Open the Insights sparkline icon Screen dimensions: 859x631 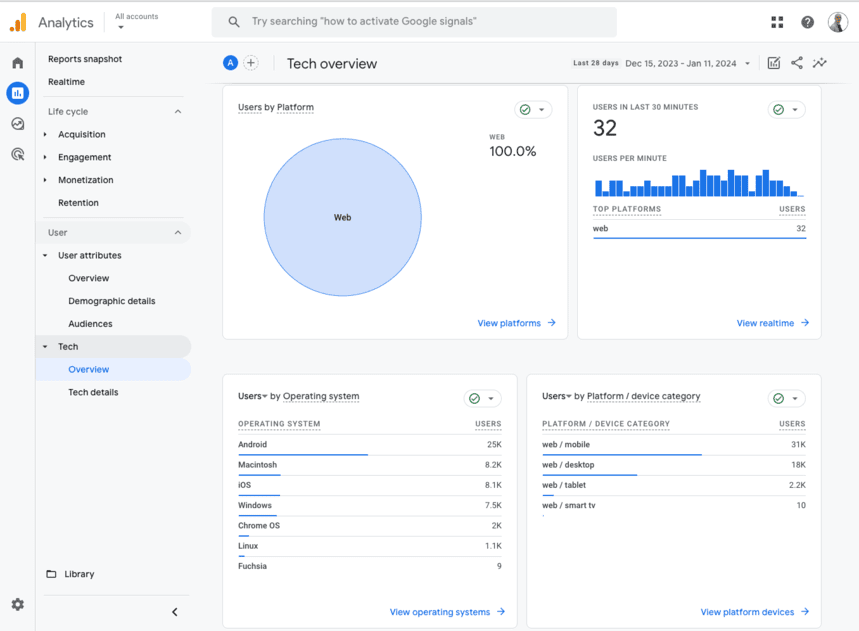click(820, 63)
